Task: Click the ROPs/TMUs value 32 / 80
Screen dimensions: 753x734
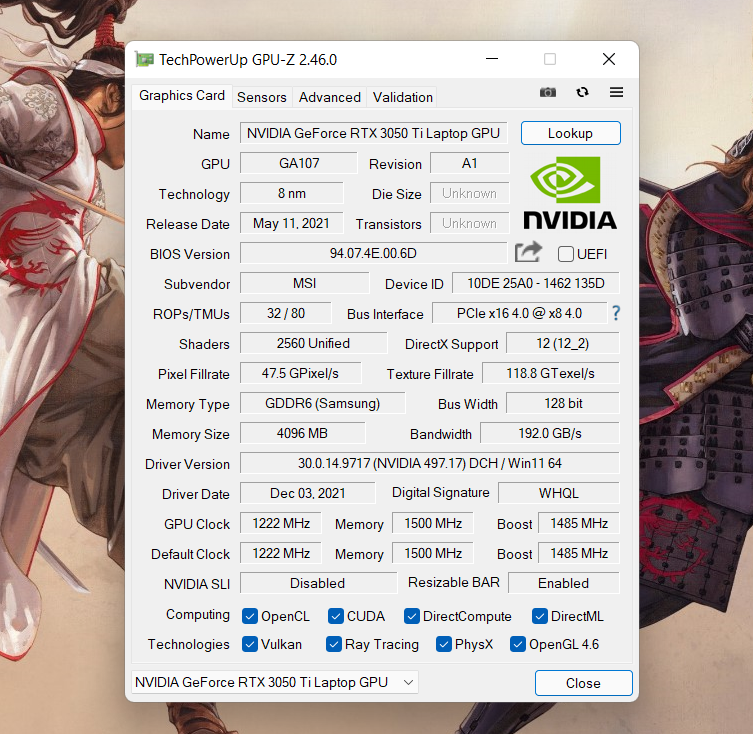Action: click(x=286, y=313)
